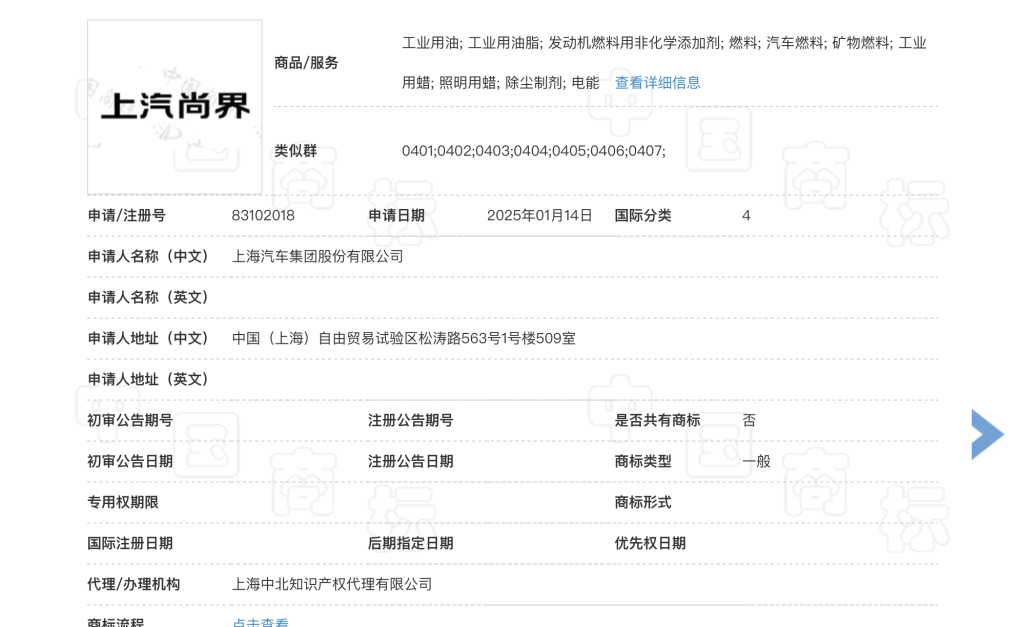This screenshot has height=627, width=1024.
Task: Click the 否 value for 是否共有商标
Action: [749, 420]
